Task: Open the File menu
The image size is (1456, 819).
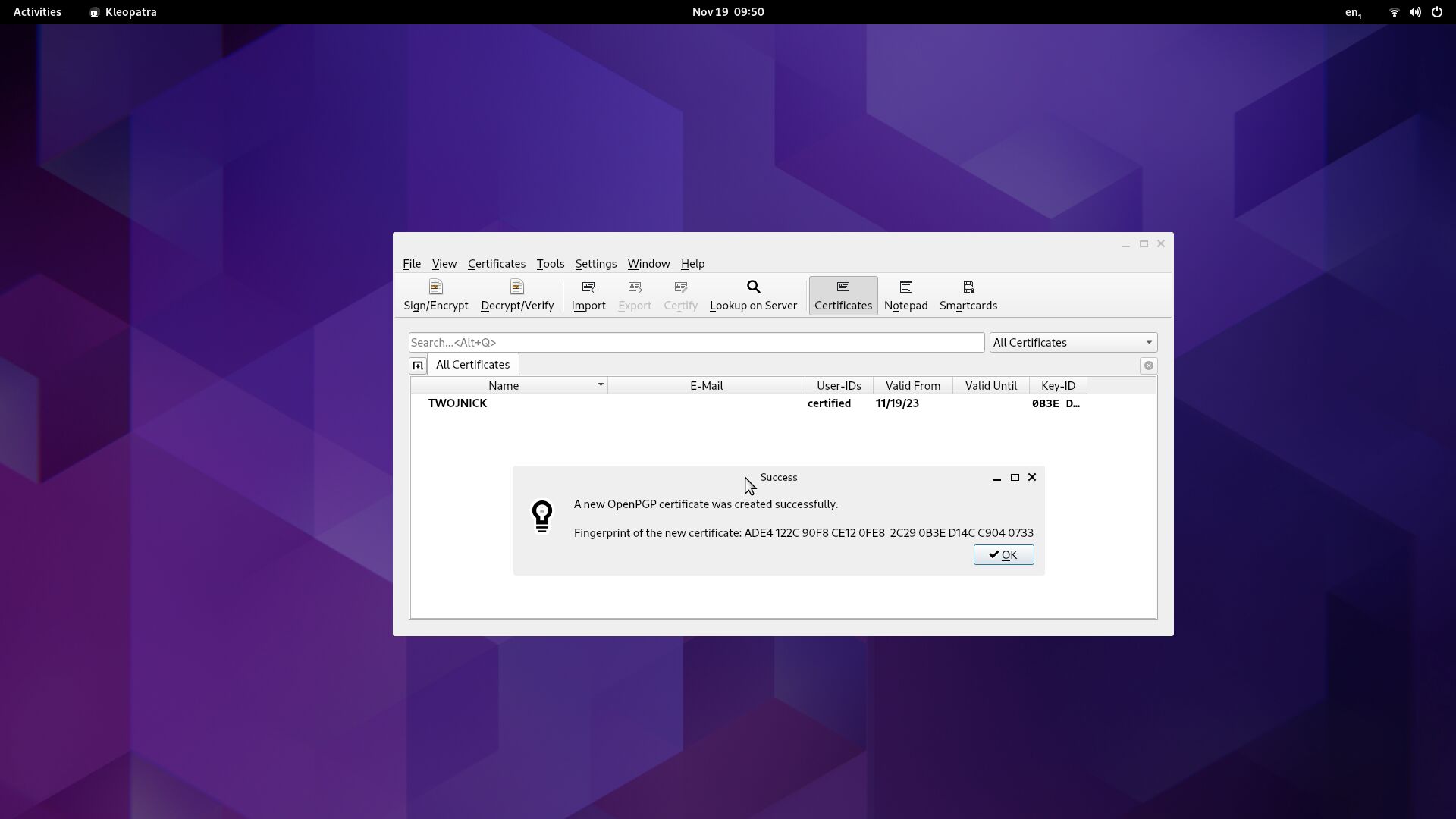Action: point(411,264)
